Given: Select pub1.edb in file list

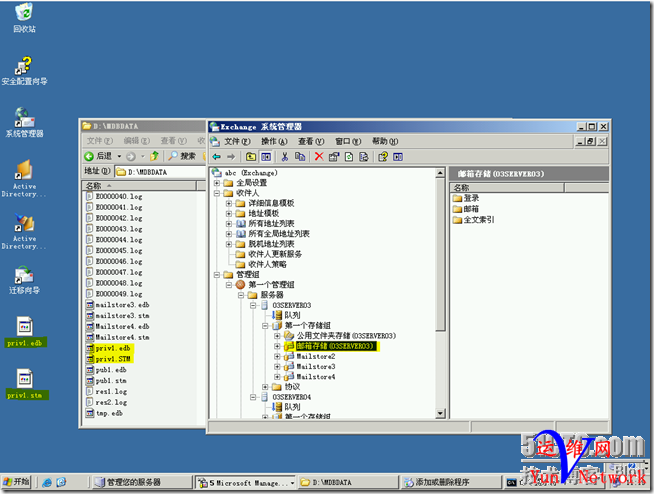Looking at the screenshot, I should click(x=106, y=370).
